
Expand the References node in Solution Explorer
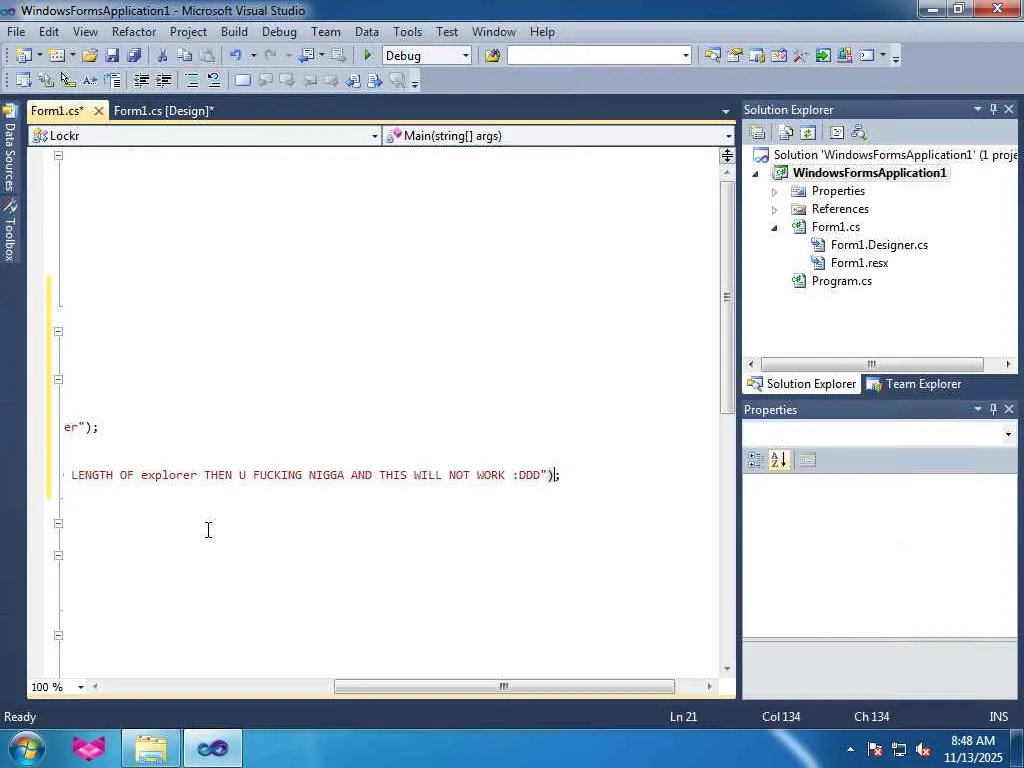point(775,210)
